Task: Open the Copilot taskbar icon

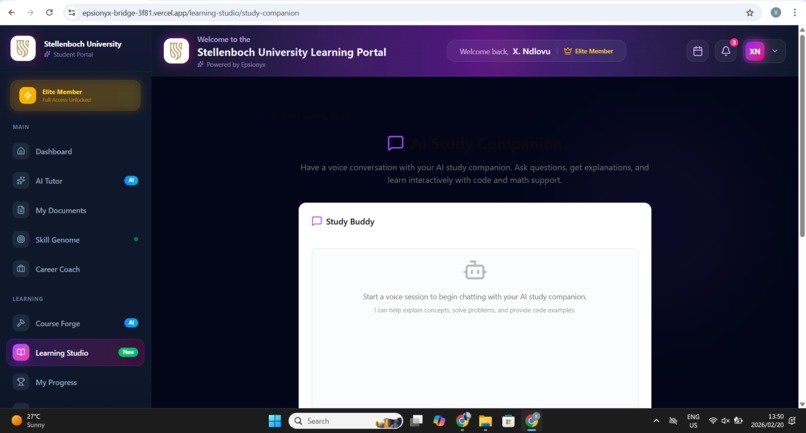Action: [x=439, y=421]
